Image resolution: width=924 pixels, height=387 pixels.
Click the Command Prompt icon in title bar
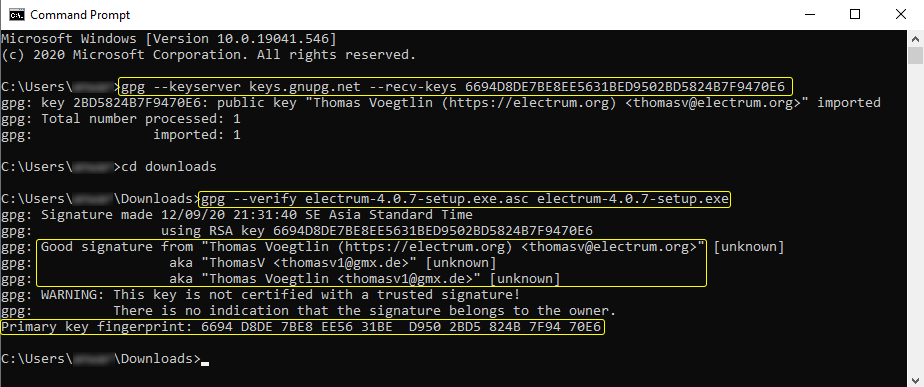(16, 14)
